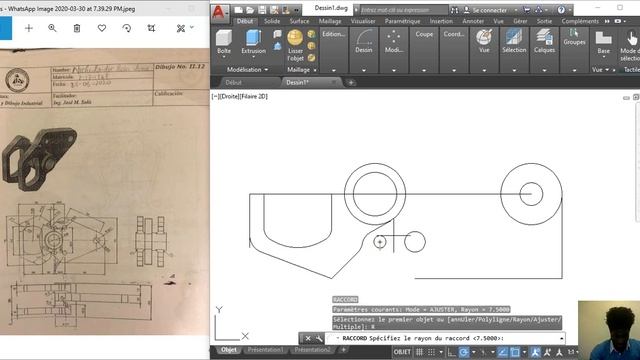Toggle the drawing grid display in status bar
Image resolution: width=640 pixels, height=360 pixels.
(419, 352)
